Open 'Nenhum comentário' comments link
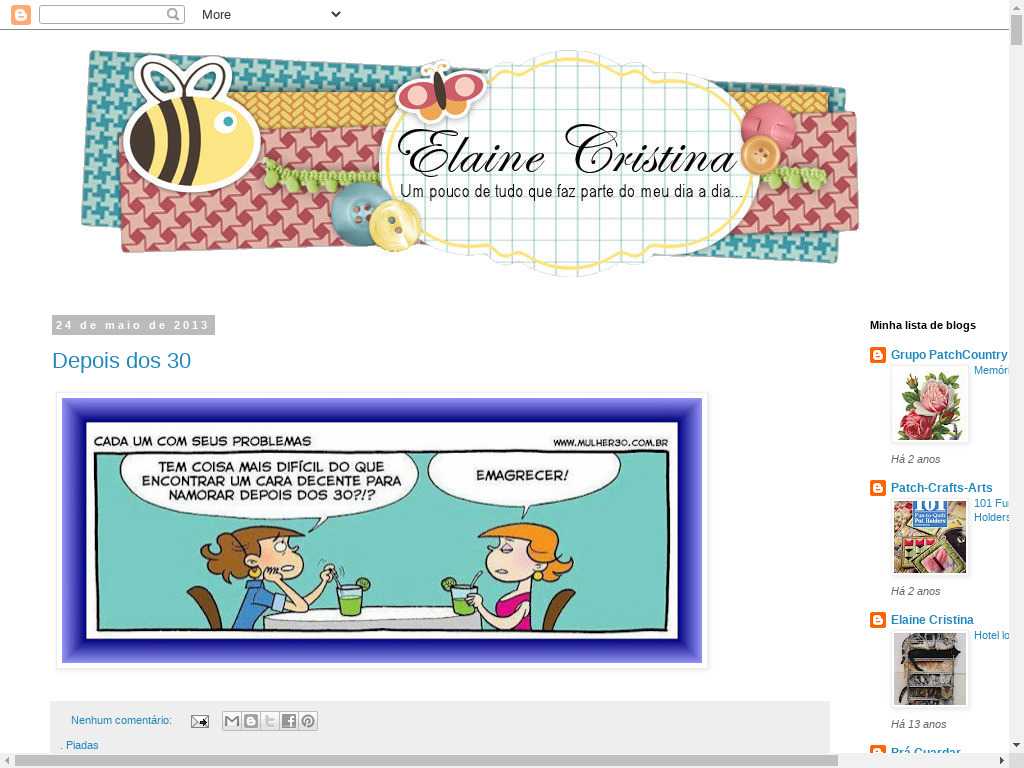The height and width of the screenshot is (768, 1024). click(121, 720)
